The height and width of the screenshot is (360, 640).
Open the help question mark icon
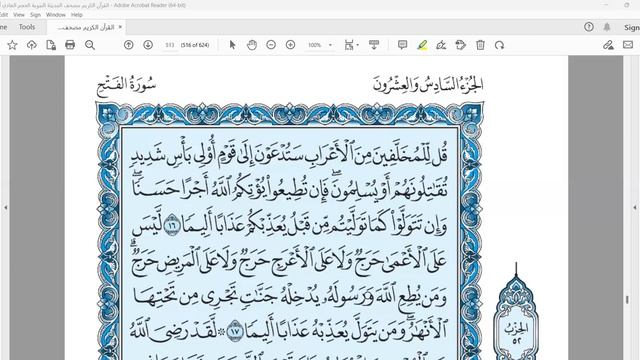[589, 27]
